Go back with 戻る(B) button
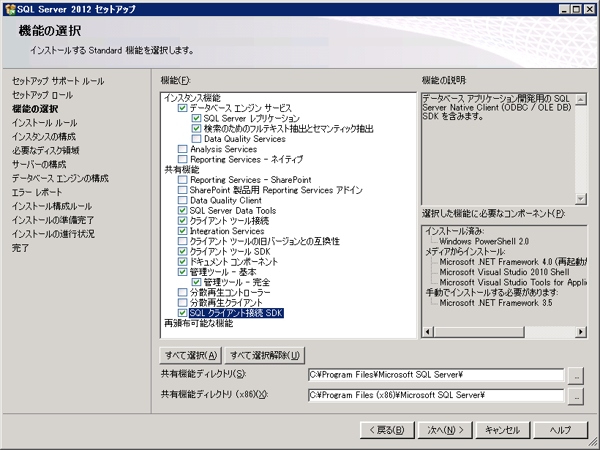The width and height of the screenshot is (600, 450). pyautogui.click(x=387, y=430)
